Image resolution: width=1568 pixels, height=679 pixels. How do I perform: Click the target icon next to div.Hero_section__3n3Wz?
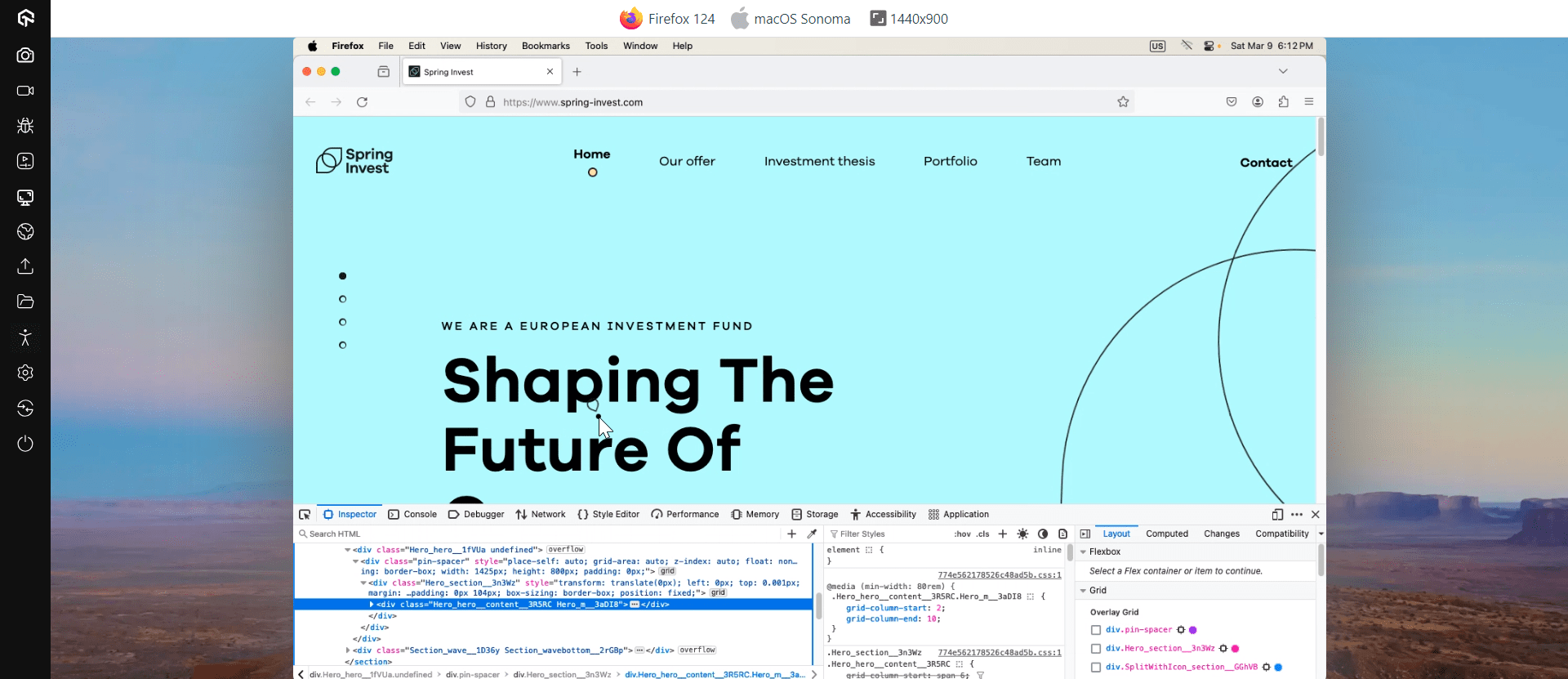point(1223,649)
